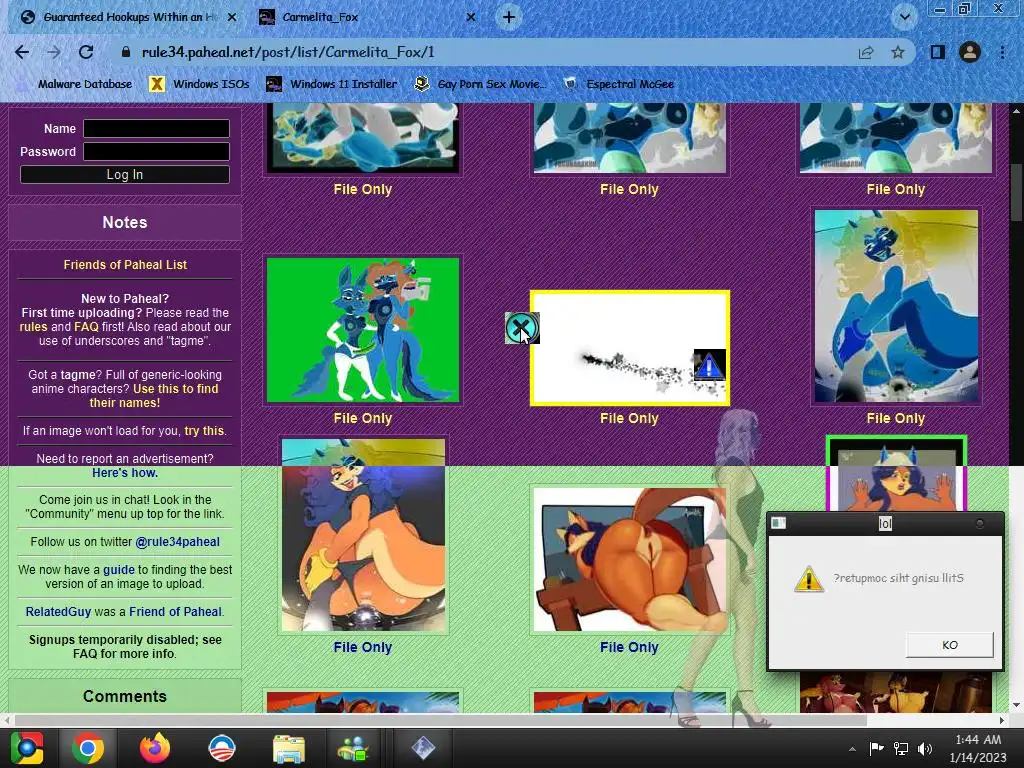Open the Action Center flag icon
The height and width of the screenshot is (768, 1024).
(x=876, y=748)
